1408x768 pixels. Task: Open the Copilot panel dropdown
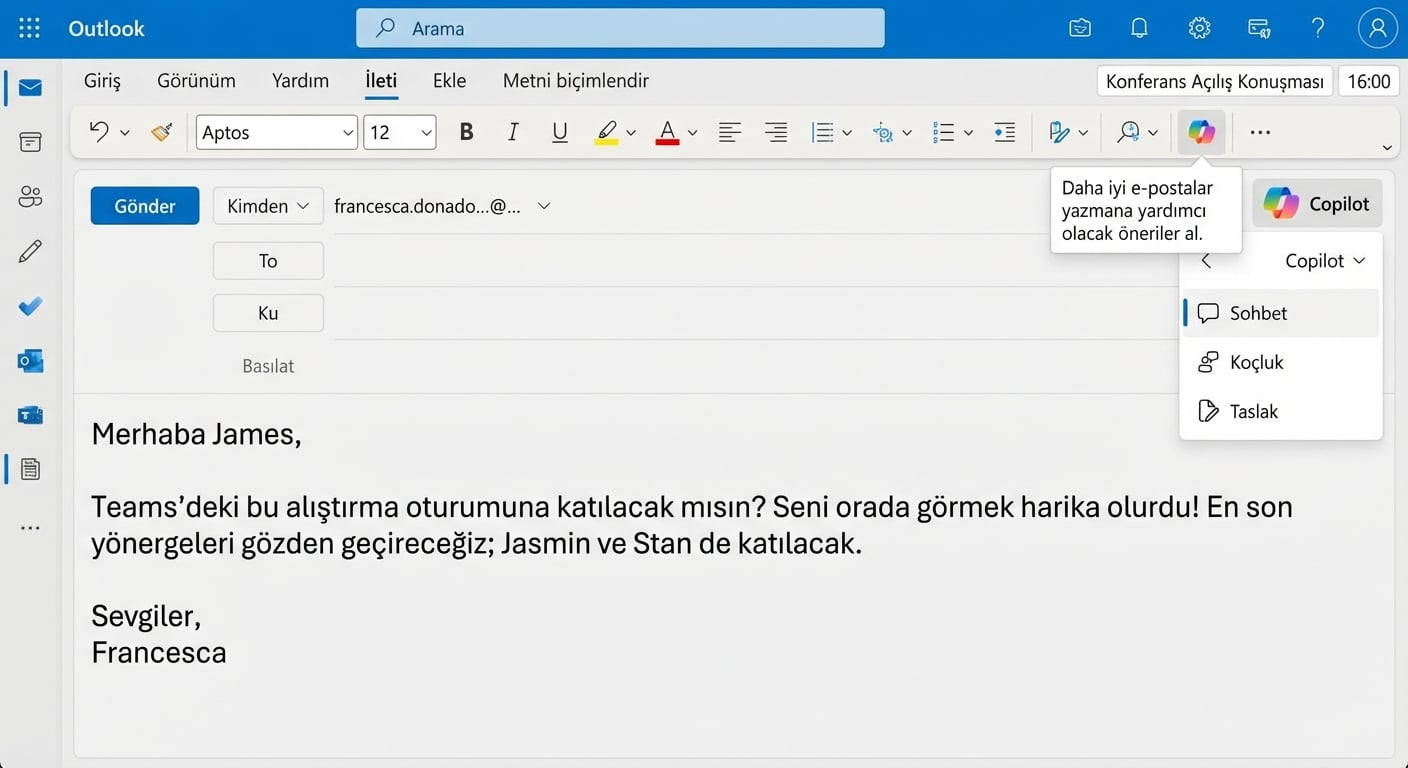(1324, 260)
